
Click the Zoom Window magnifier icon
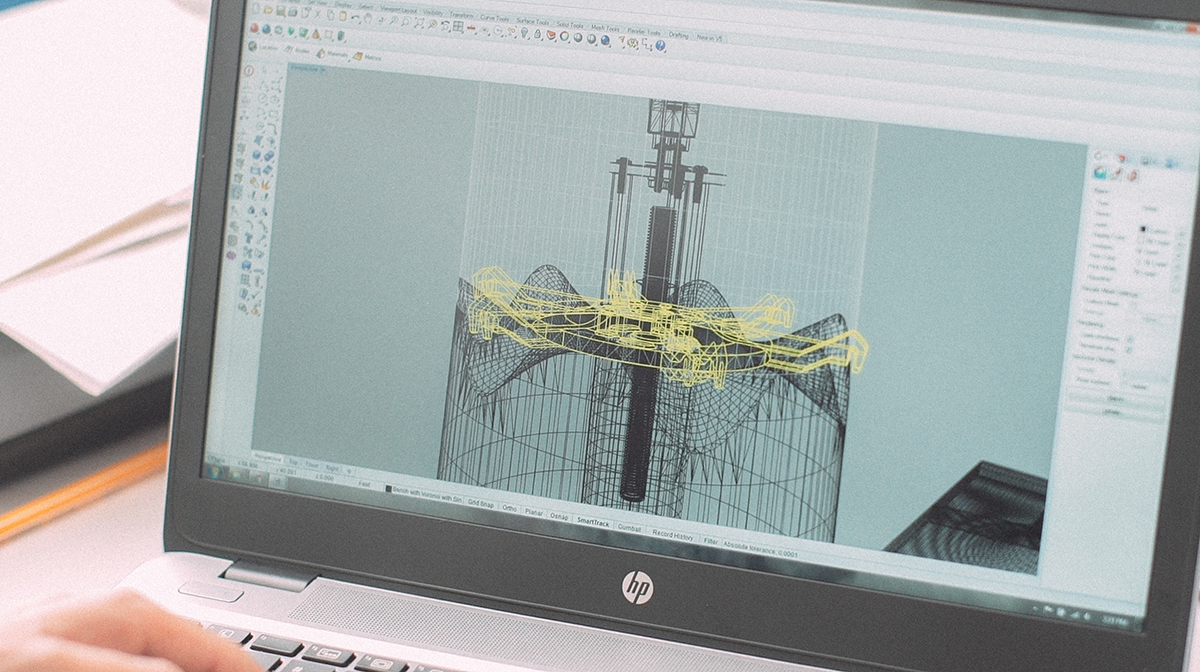tap(404, 22)
